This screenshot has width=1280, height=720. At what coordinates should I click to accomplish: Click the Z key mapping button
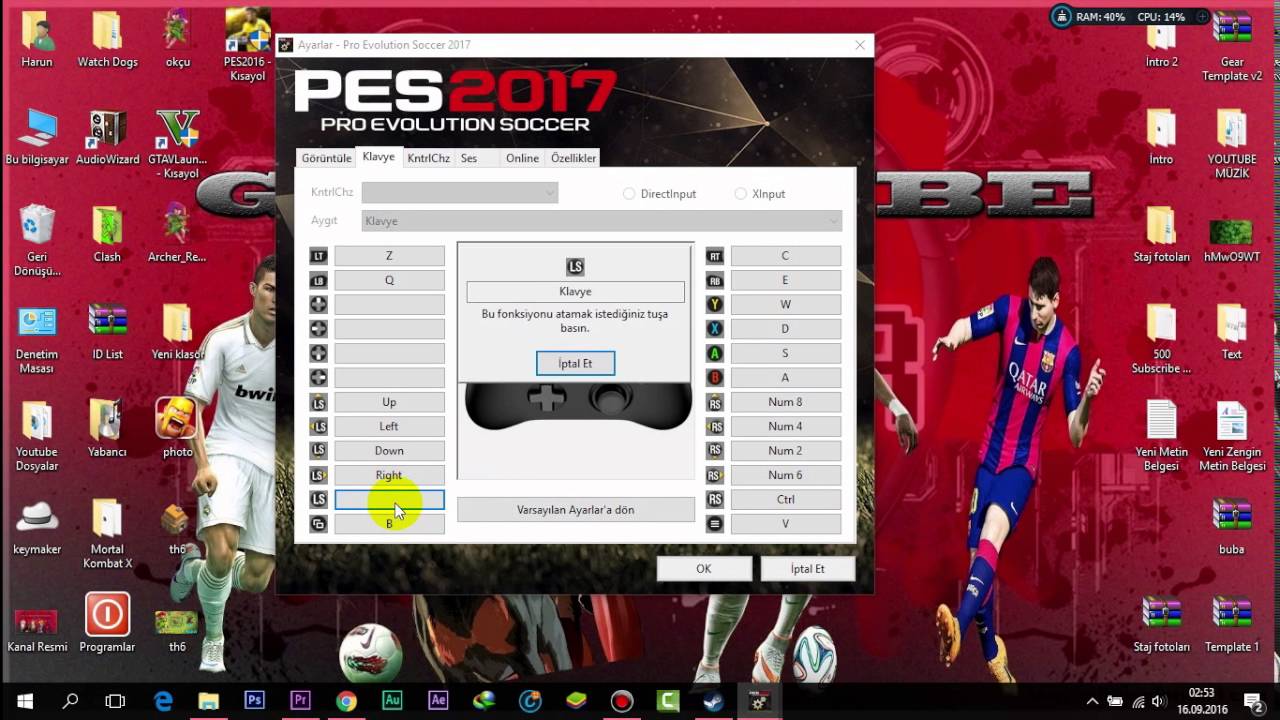[389, 256]
